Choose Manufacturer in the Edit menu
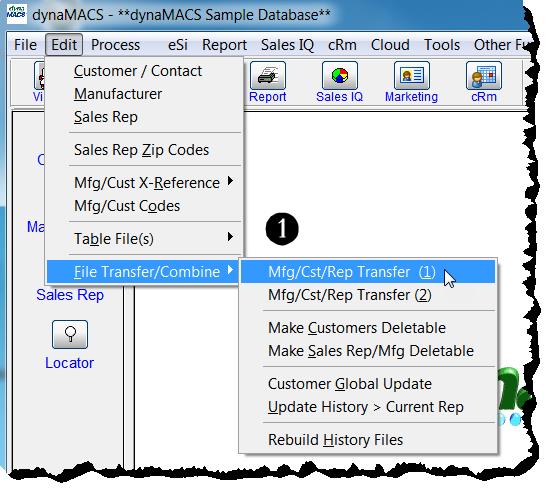The height and width of the screenshot is (492, 552). pos(145,94)
